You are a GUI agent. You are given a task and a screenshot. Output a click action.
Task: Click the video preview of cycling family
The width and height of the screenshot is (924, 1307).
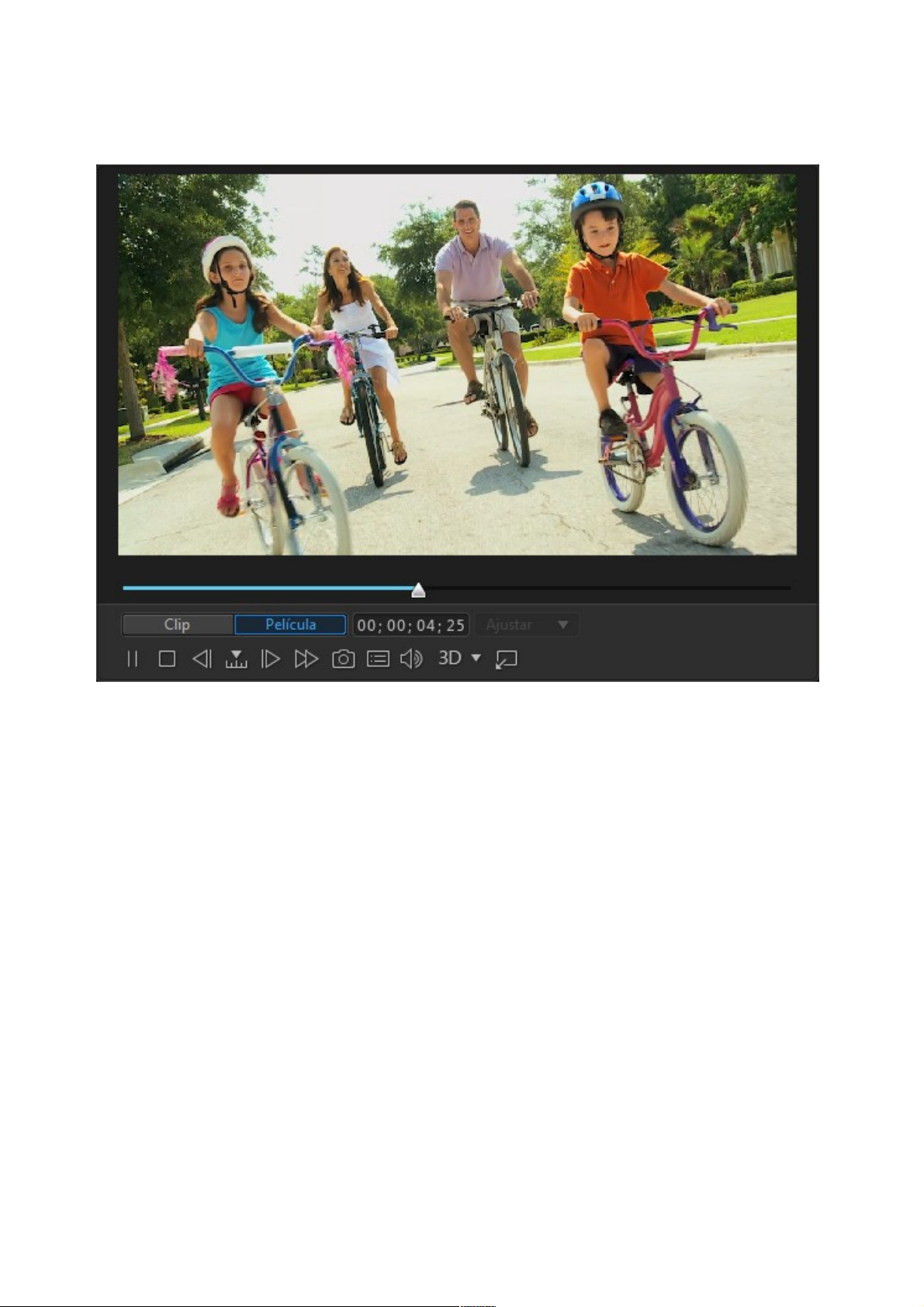point(457,365)
